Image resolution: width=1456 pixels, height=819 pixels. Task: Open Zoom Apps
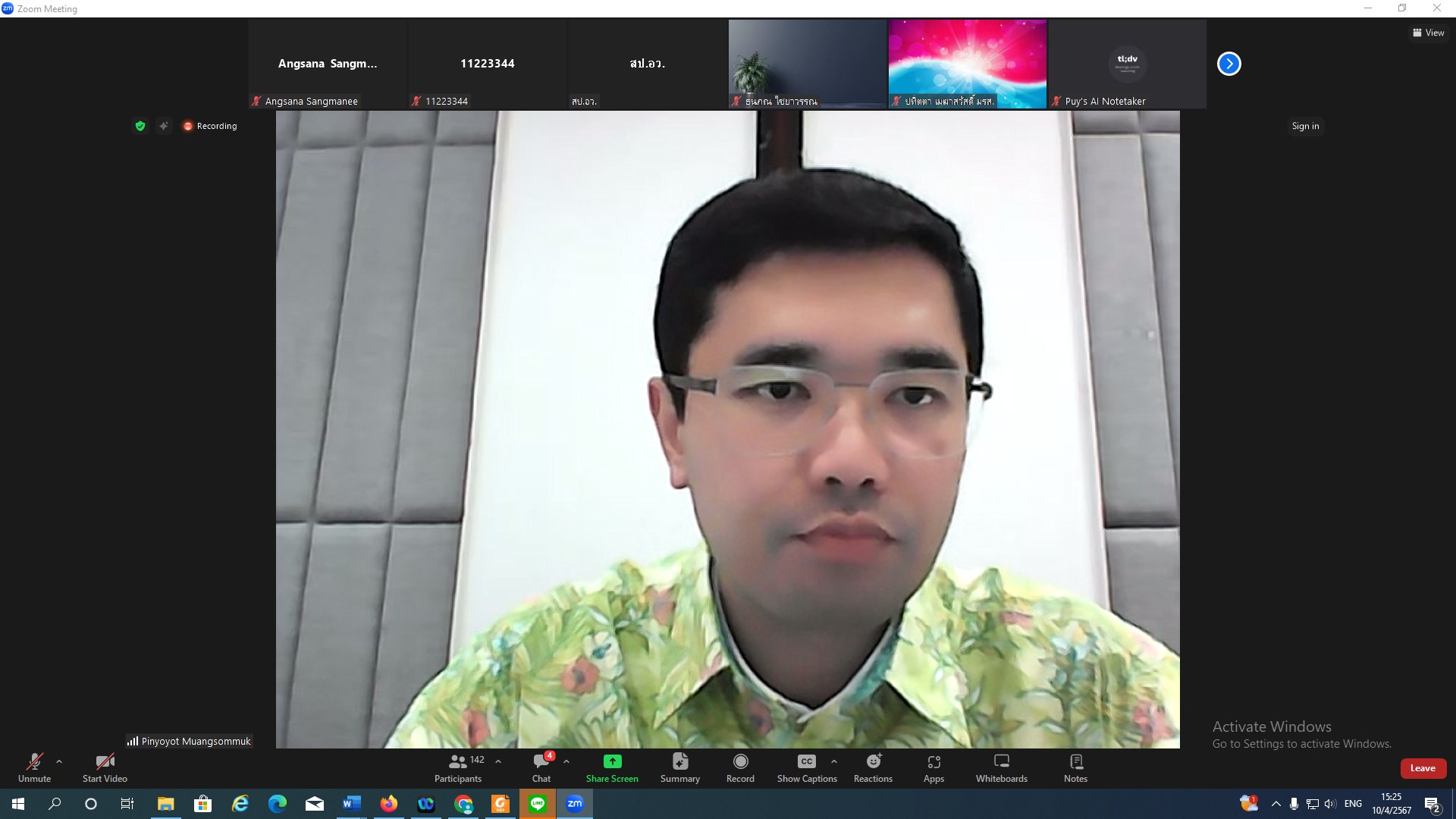coord(934,767)
